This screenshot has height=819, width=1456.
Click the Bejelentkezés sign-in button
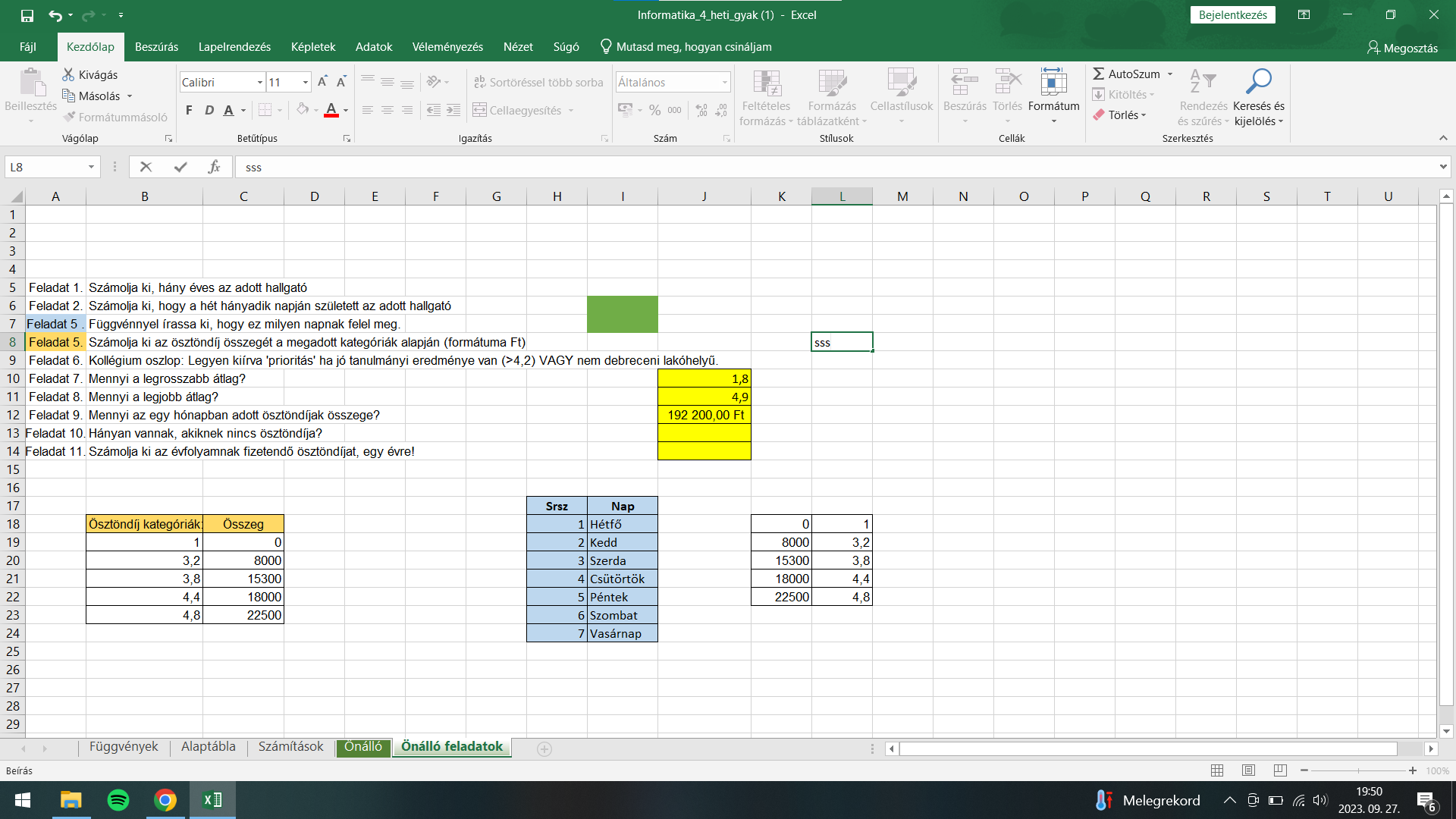pyautogui.click(x=1232, y=15)
